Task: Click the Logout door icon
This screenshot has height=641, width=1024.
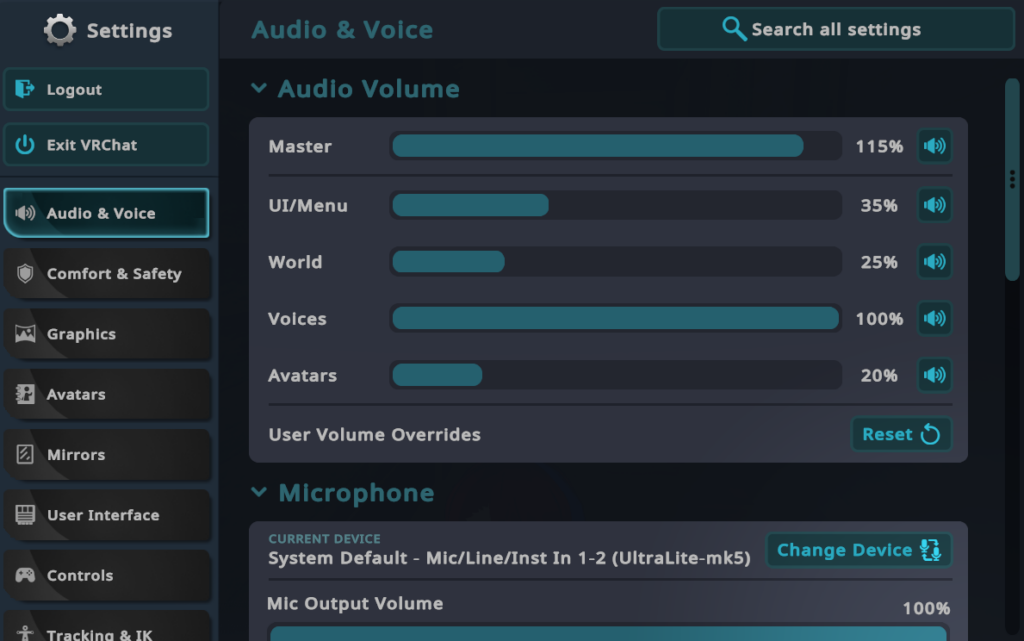Action: pyautogui.click(x=25, y=89)
